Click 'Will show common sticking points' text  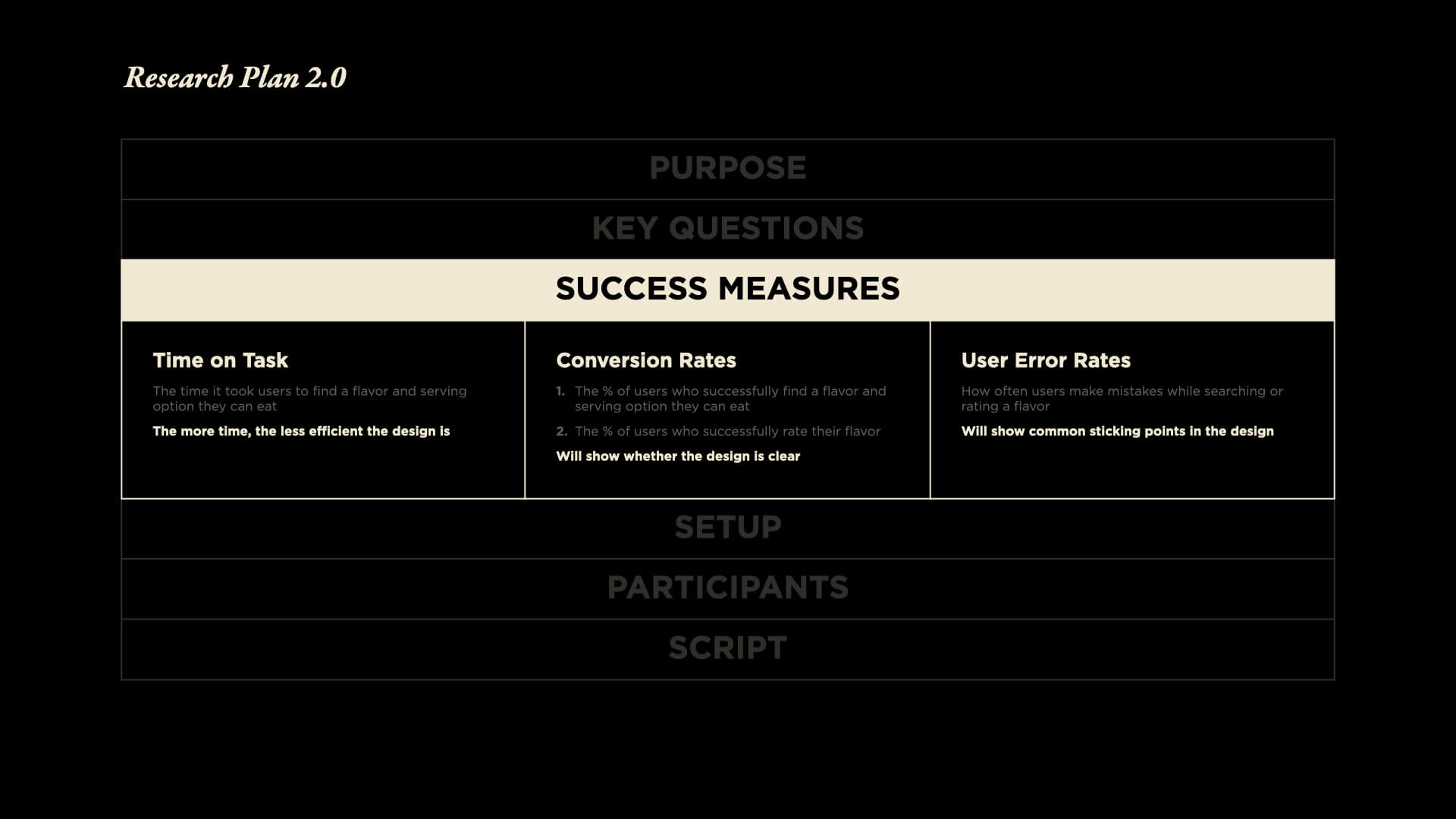1117,431
